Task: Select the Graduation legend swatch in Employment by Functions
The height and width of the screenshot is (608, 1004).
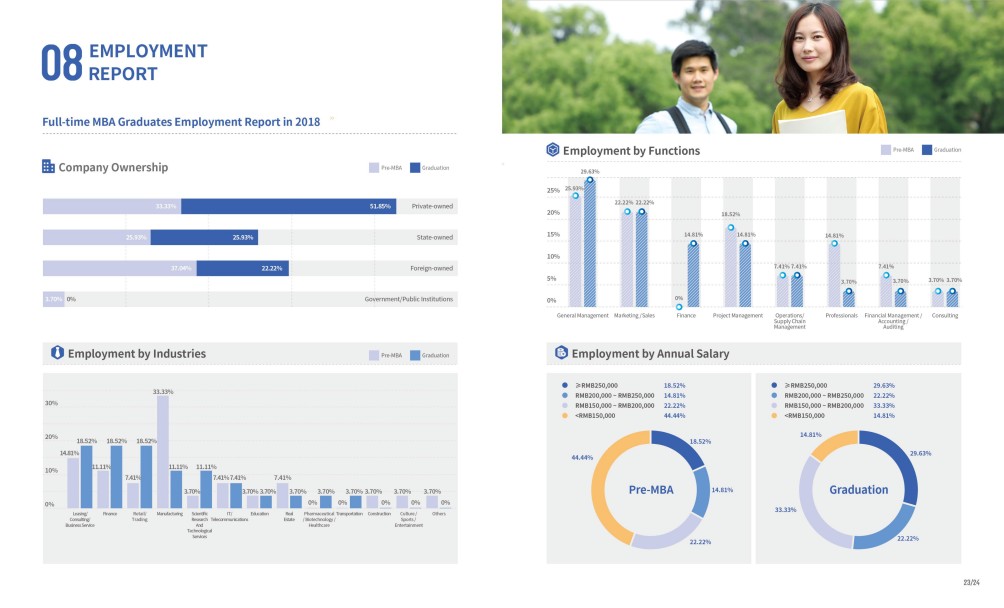Action: pos(927,150)
